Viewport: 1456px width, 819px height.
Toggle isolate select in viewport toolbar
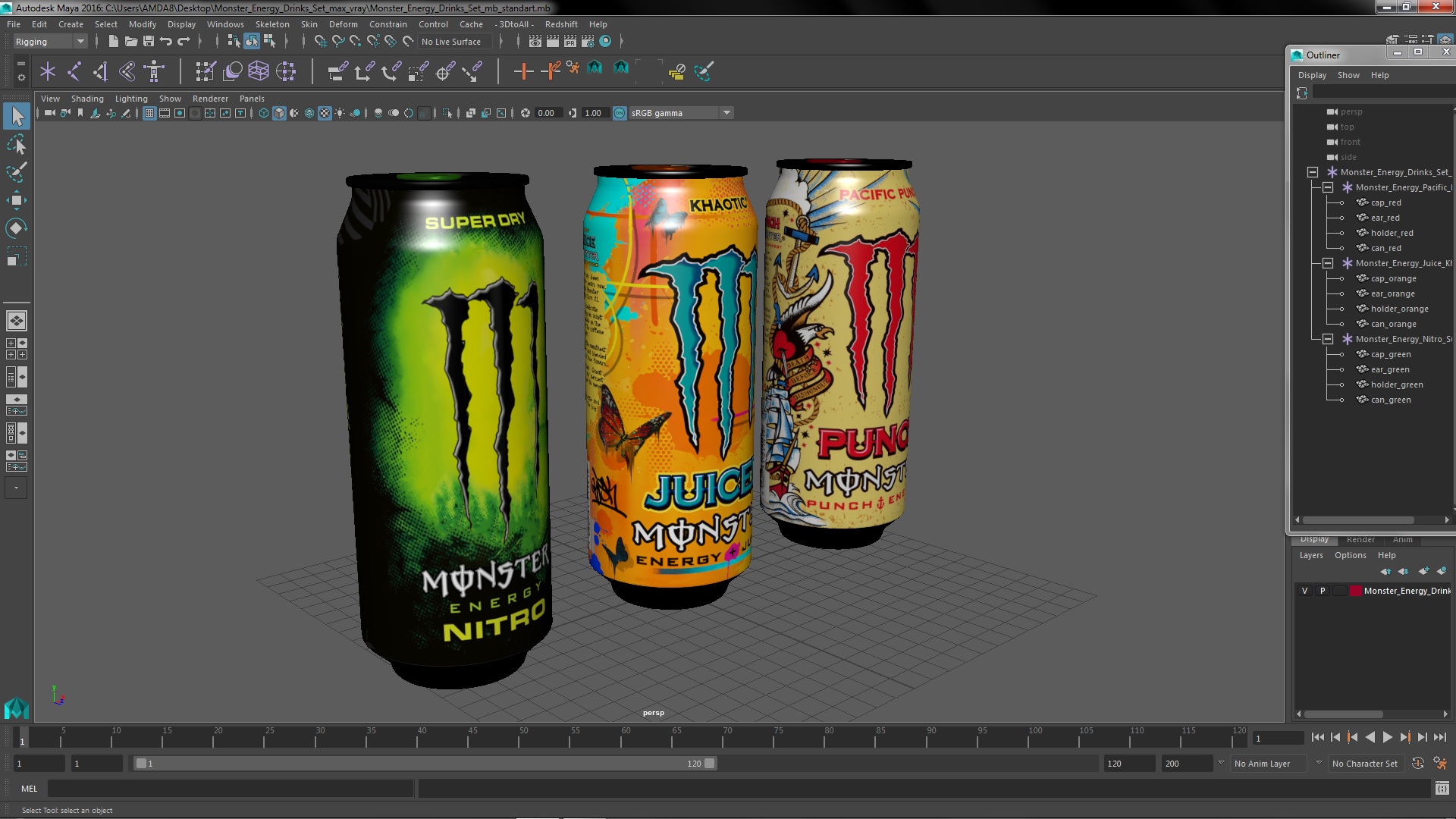pyautogui.click(x=447, y=113)
